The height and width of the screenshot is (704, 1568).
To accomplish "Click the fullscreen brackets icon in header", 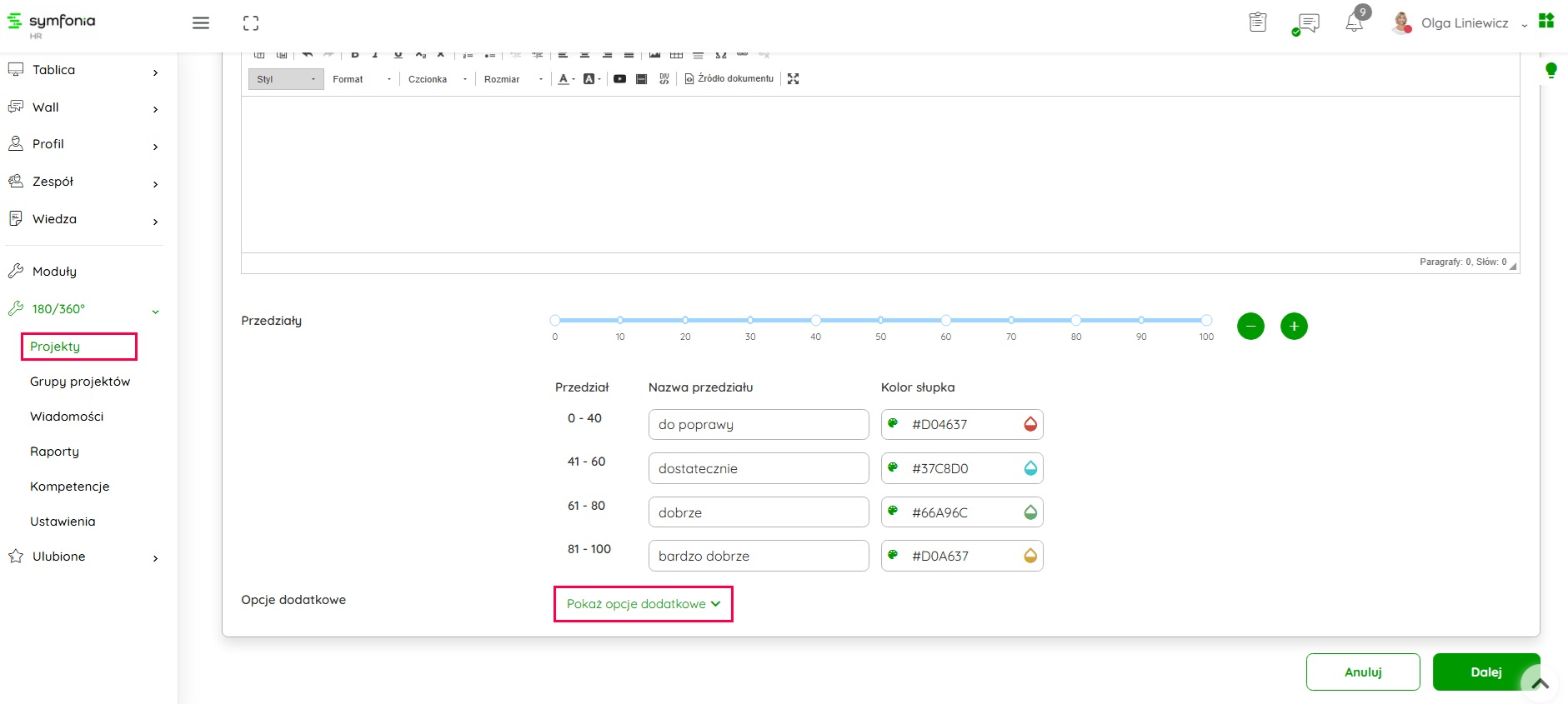I will pyautogui.click(x=251, y=23).
